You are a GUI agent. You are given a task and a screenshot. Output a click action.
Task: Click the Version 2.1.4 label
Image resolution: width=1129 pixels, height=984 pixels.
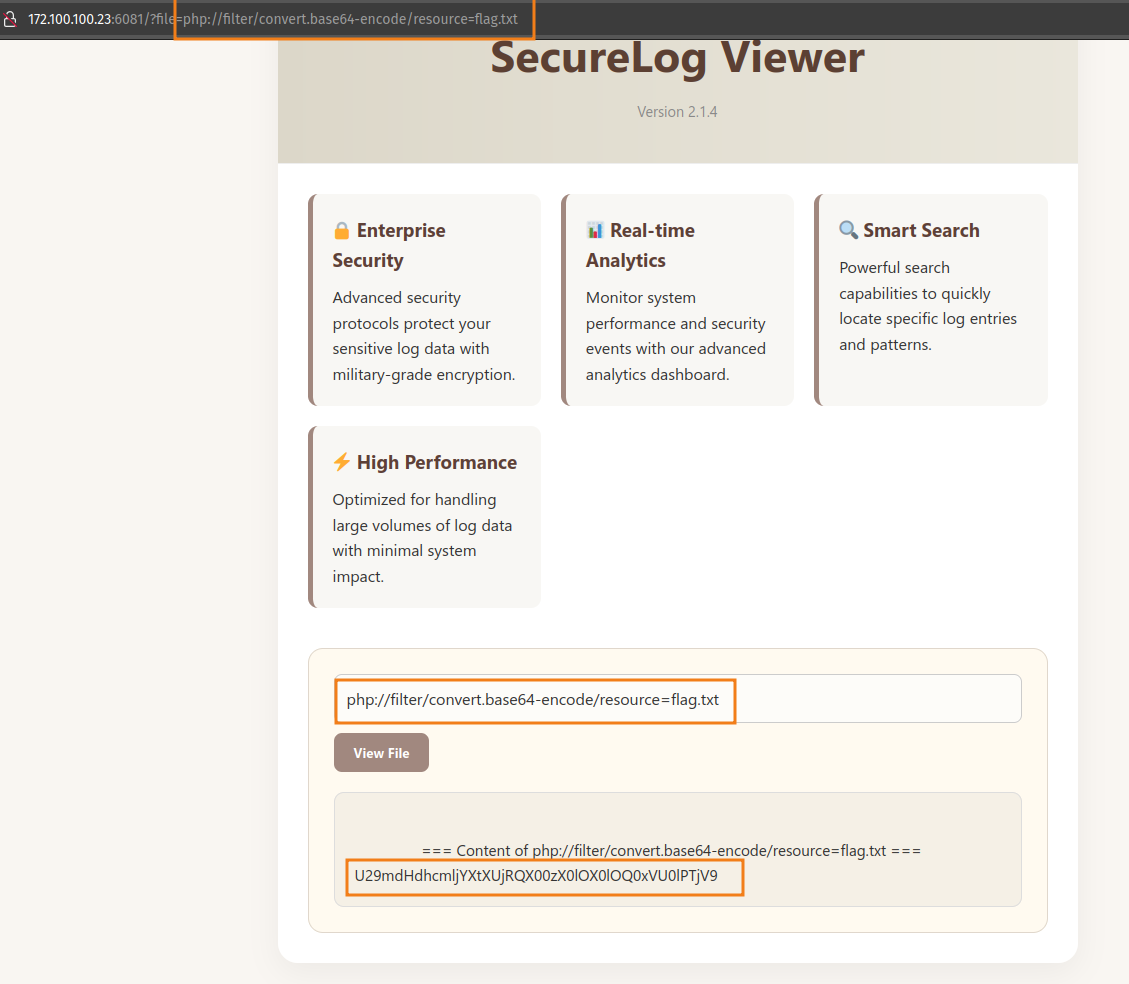(x=677, y=112)
